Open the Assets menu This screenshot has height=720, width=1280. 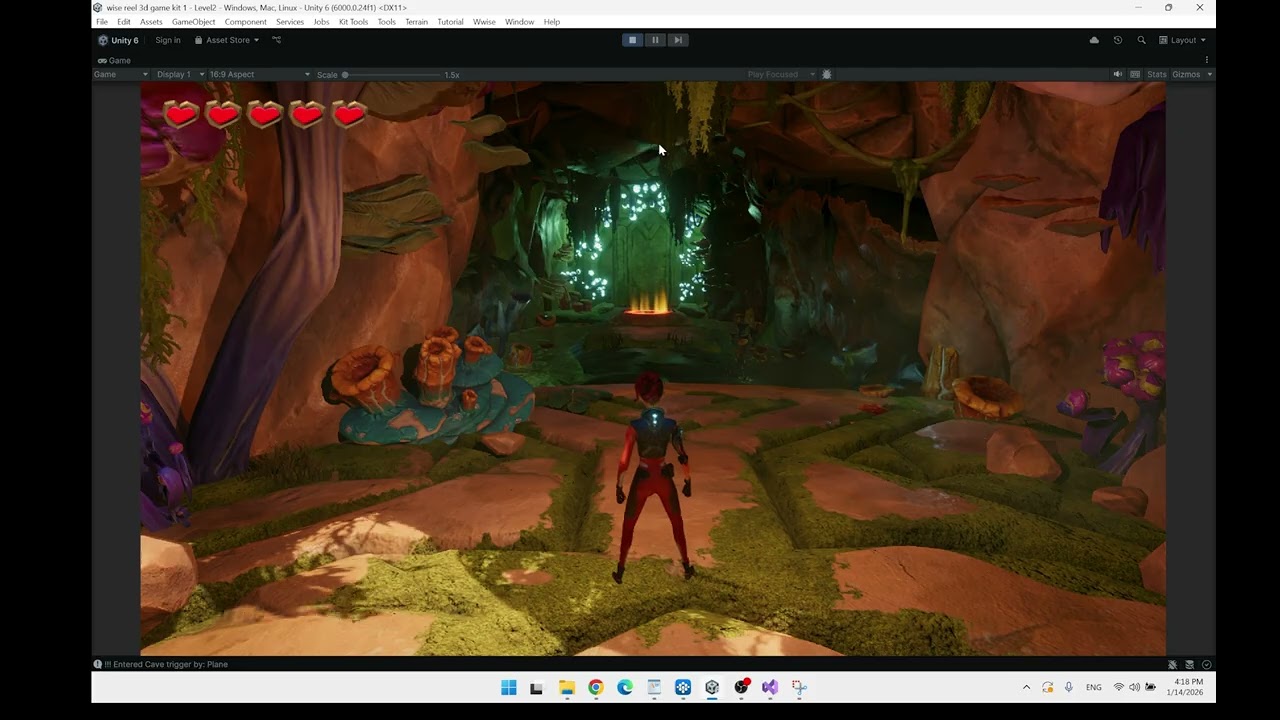(x=151, y=22)
